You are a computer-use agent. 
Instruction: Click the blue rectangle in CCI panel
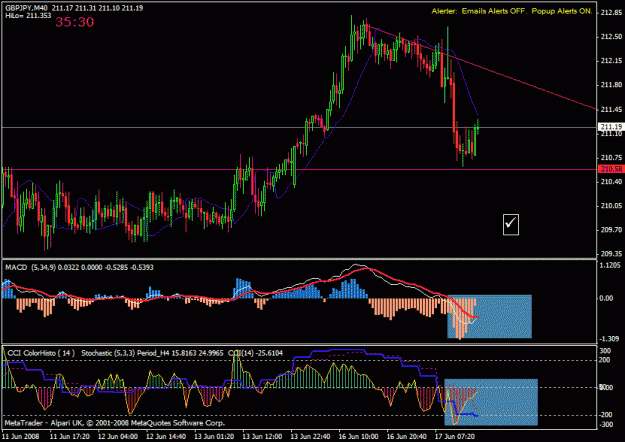(x=491, y=402)
